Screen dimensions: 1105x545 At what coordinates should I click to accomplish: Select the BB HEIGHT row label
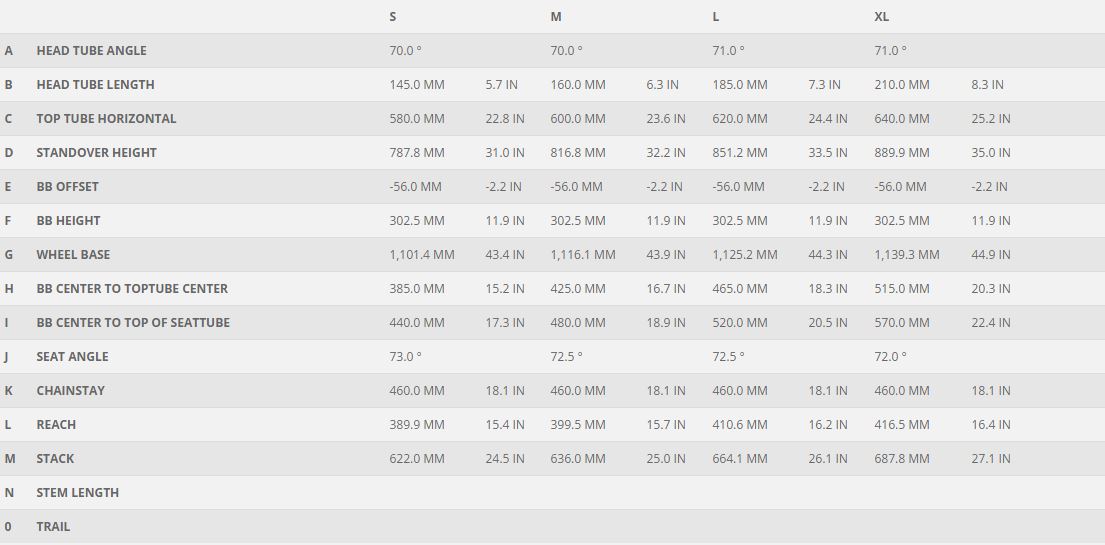(x=68, y=221)
